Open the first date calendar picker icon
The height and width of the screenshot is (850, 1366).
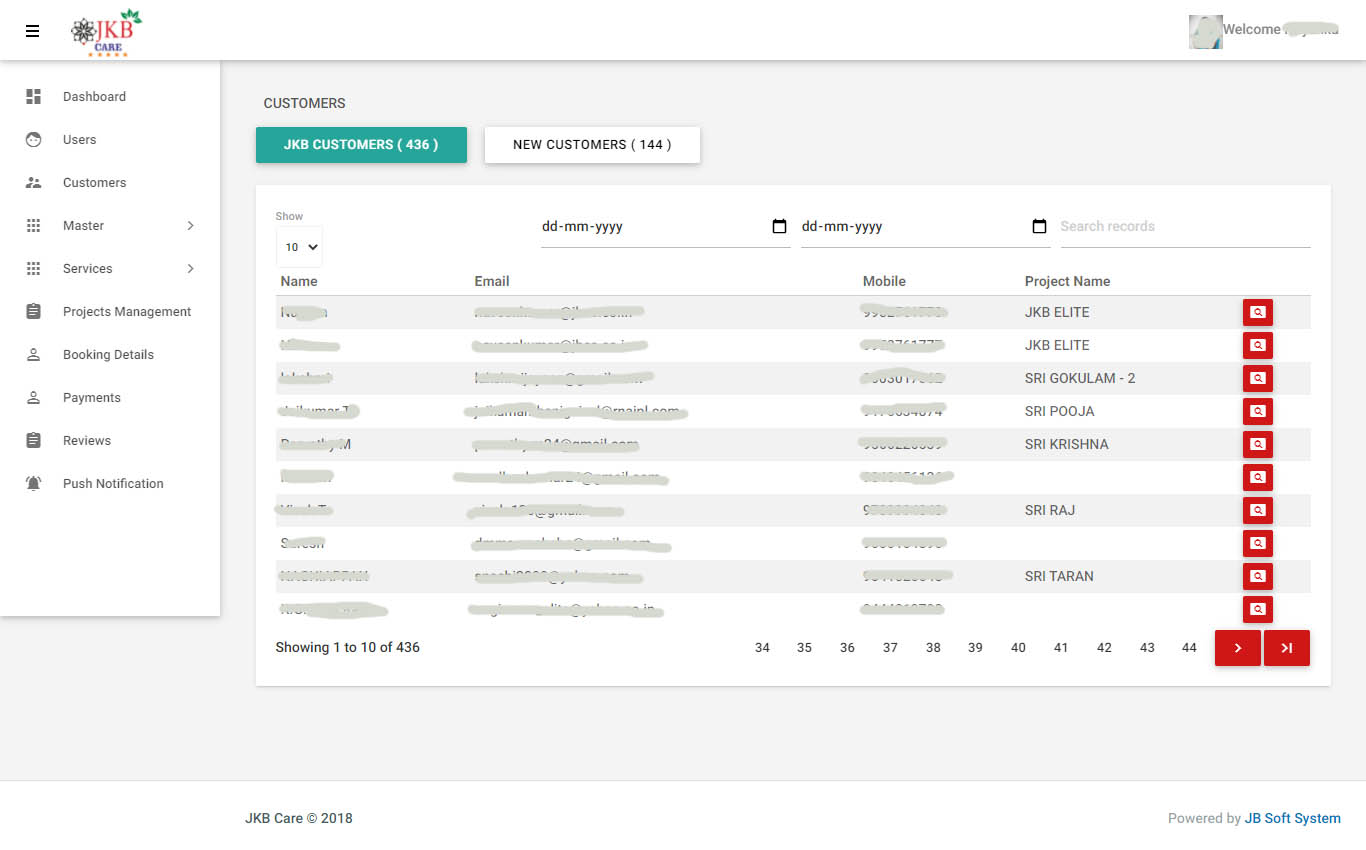click(780, 227)
